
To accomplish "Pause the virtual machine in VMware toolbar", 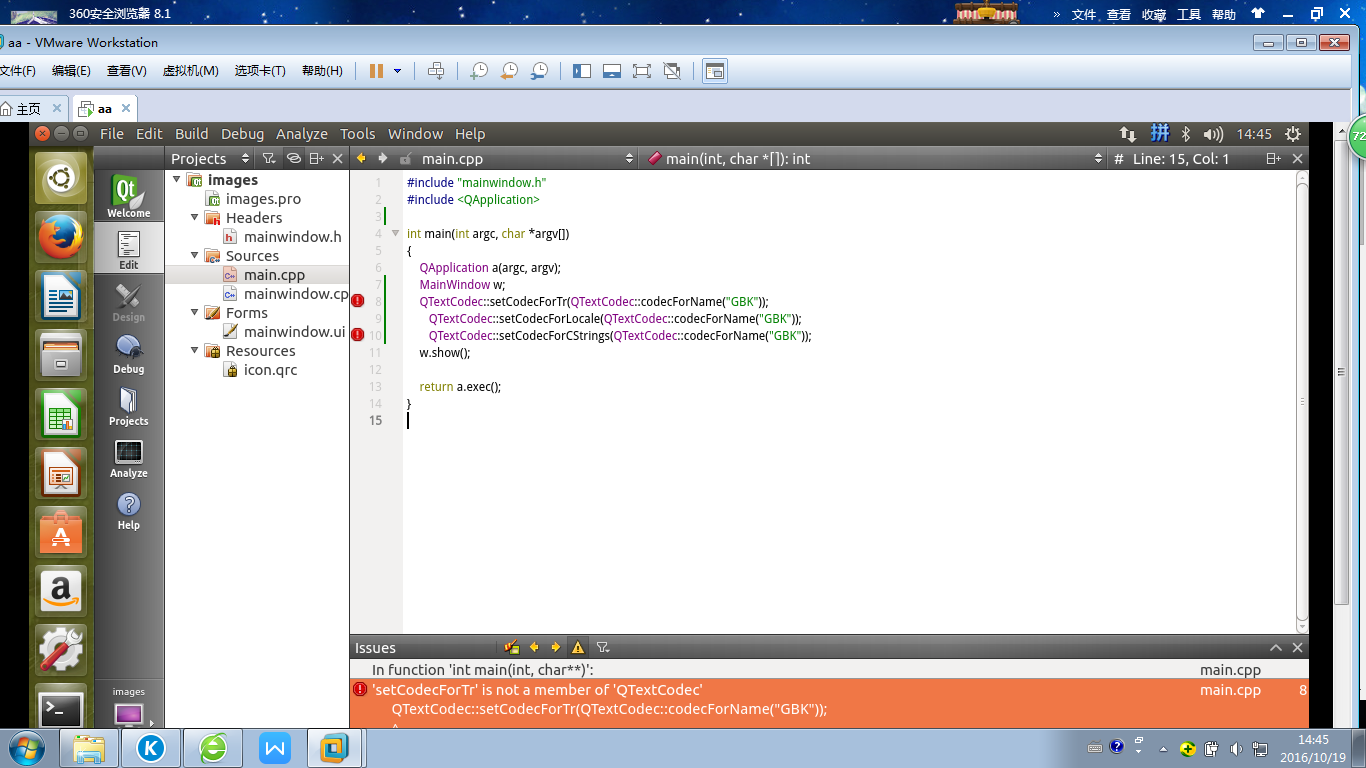I will 376,71.
